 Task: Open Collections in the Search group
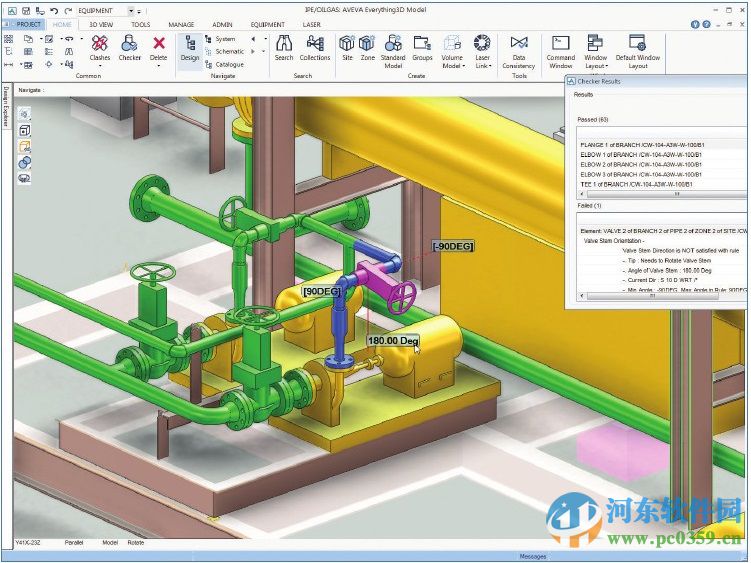coord(315,48)
